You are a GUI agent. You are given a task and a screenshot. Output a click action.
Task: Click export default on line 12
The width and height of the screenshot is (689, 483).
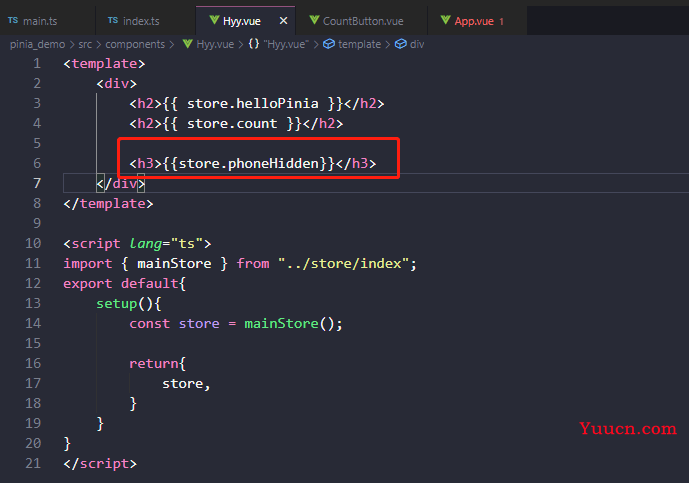[x=121, y=283]
